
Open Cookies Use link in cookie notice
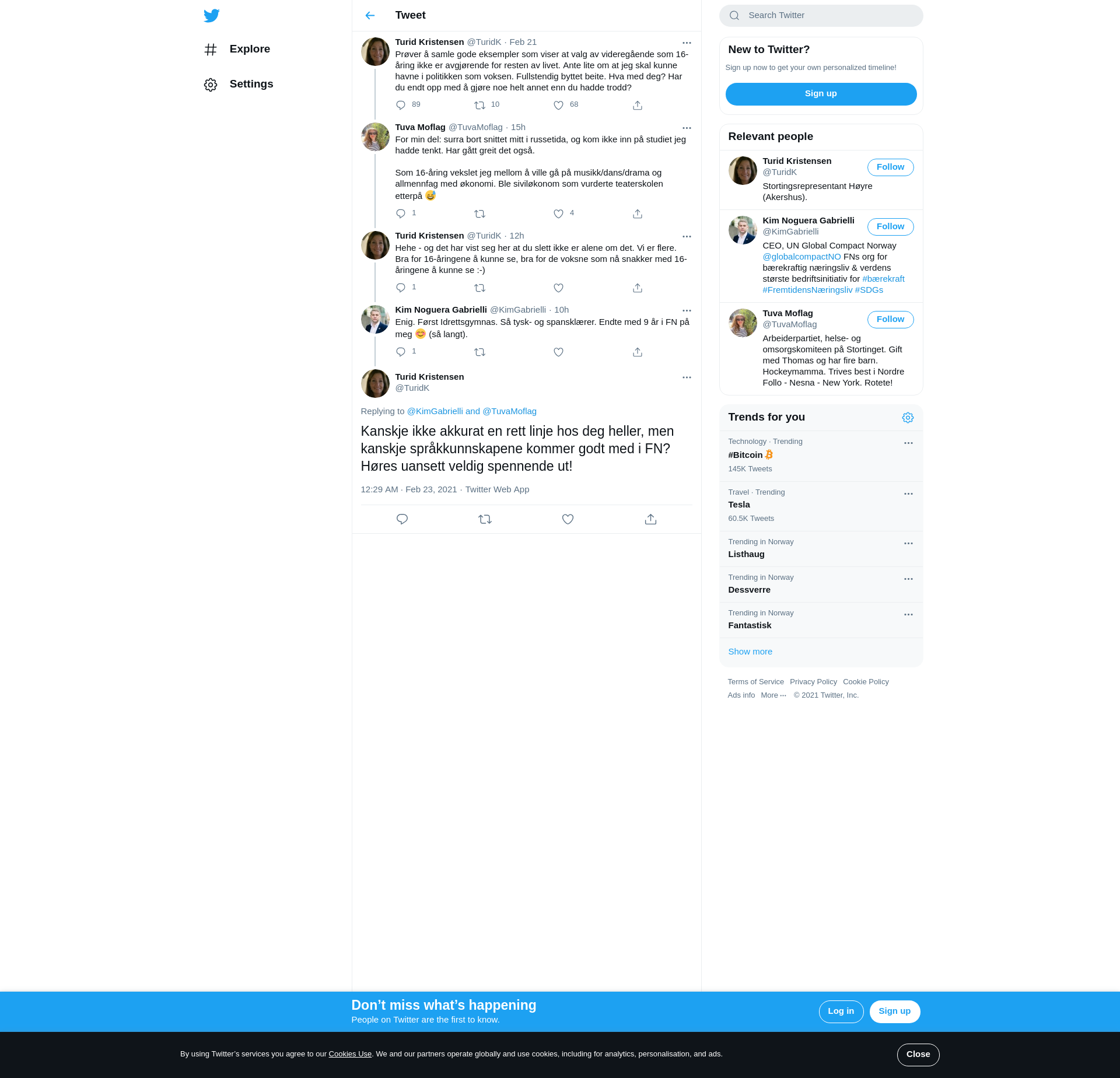(x=350, y=1054)
